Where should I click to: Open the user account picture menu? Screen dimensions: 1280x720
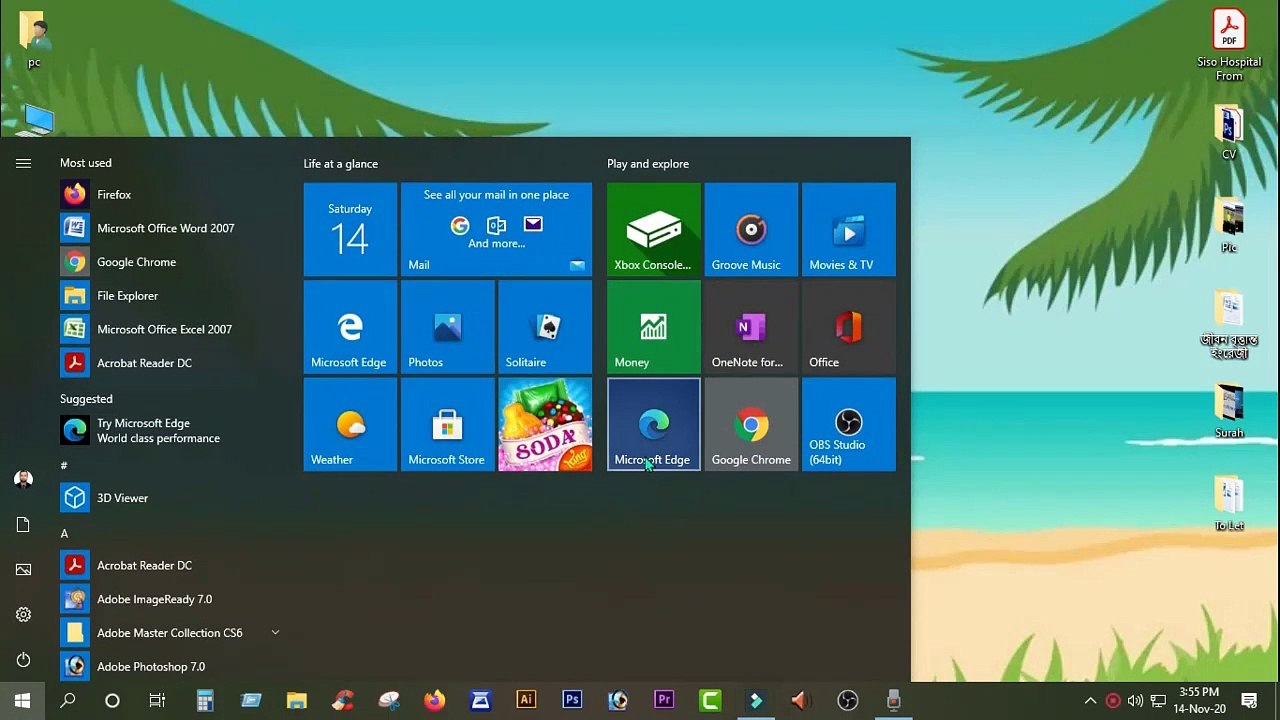(23, 479)
